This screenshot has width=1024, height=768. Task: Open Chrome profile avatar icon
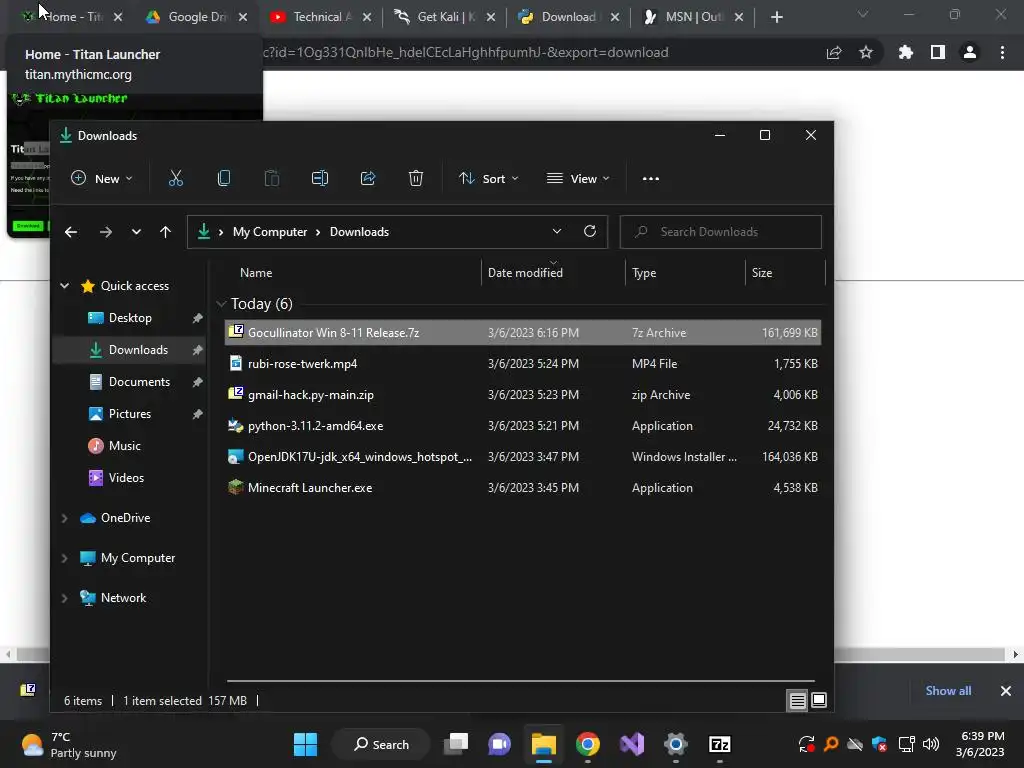coord(970,52)
